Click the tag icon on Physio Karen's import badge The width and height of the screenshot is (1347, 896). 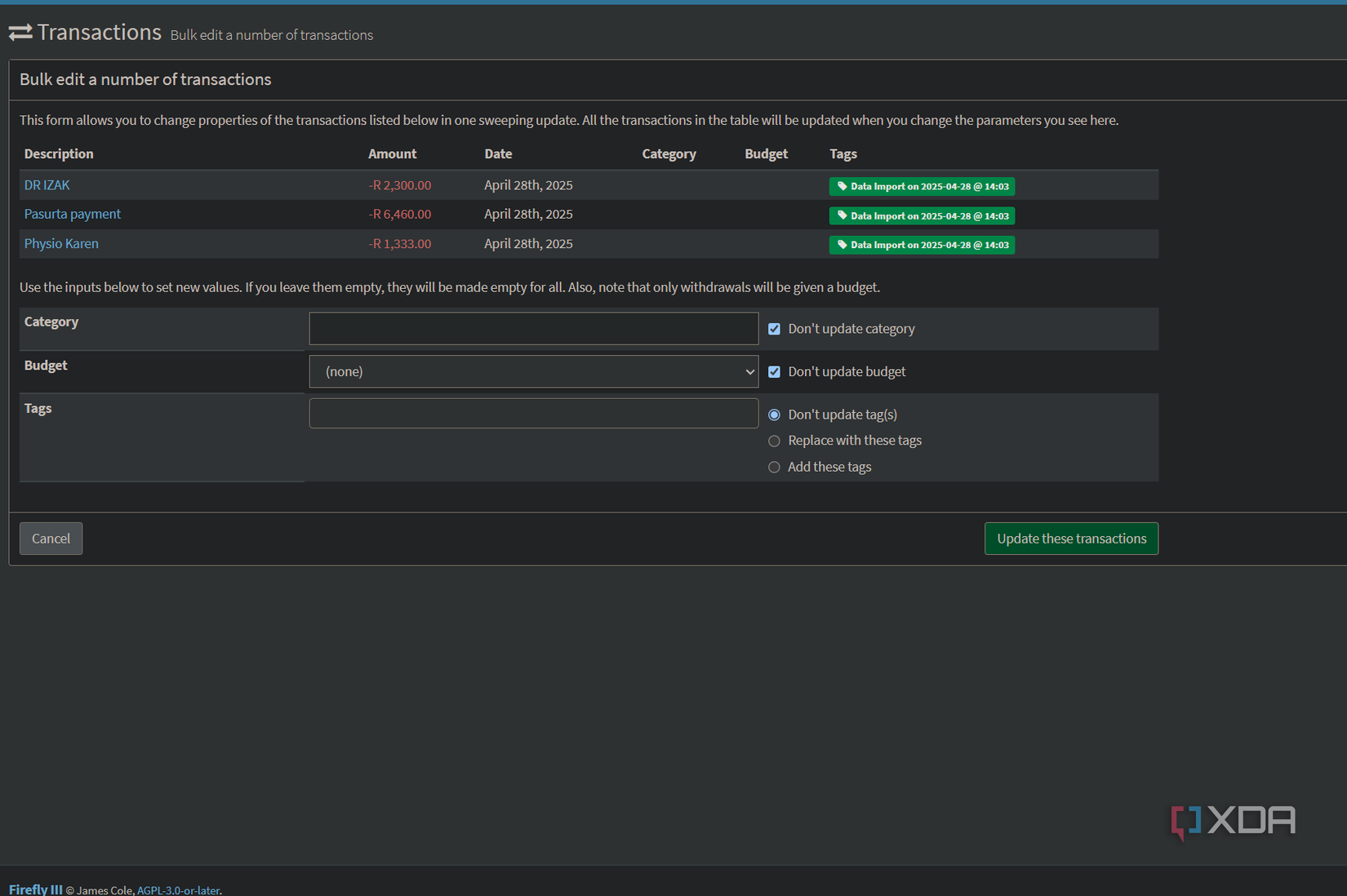(x=842, y=245)
